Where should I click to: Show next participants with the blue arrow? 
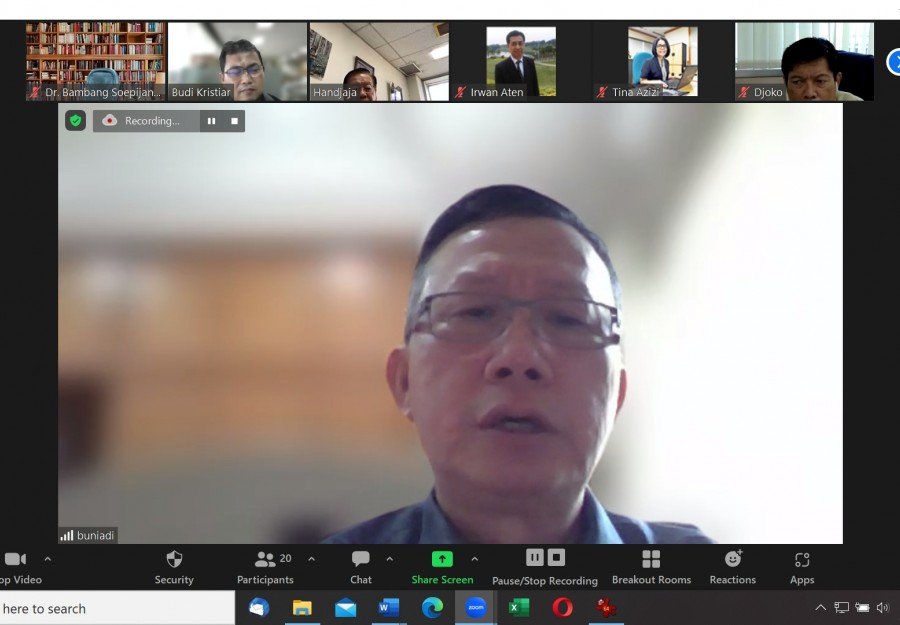coord(894,62)
